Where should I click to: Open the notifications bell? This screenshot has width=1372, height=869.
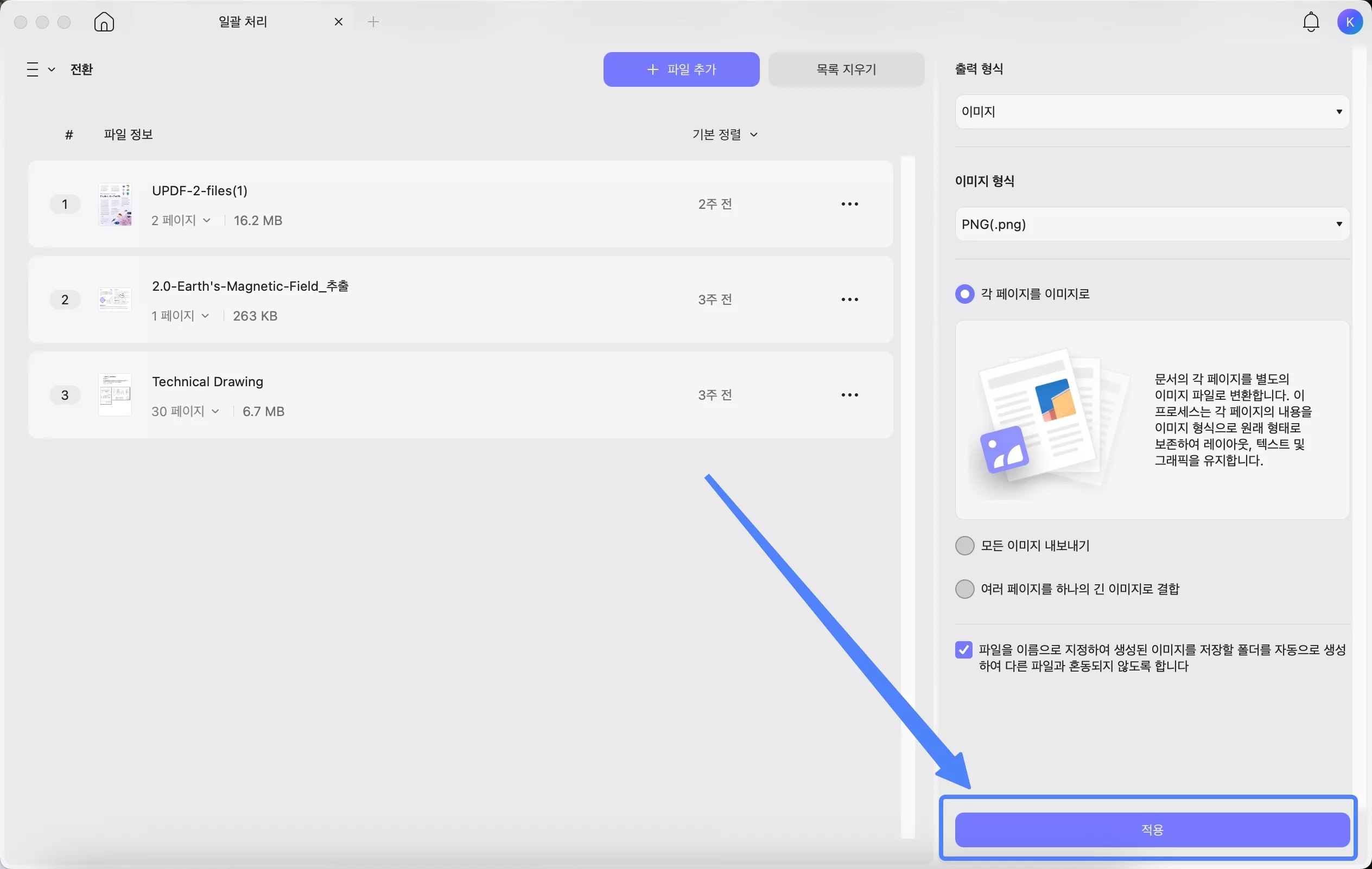pyautogui.click(x=1311, y=22)
